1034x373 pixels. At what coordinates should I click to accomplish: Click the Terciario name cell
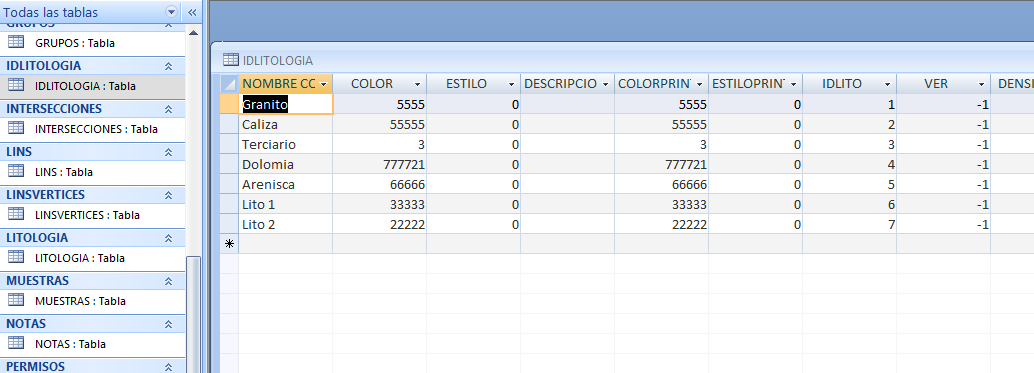click(286, 144)
